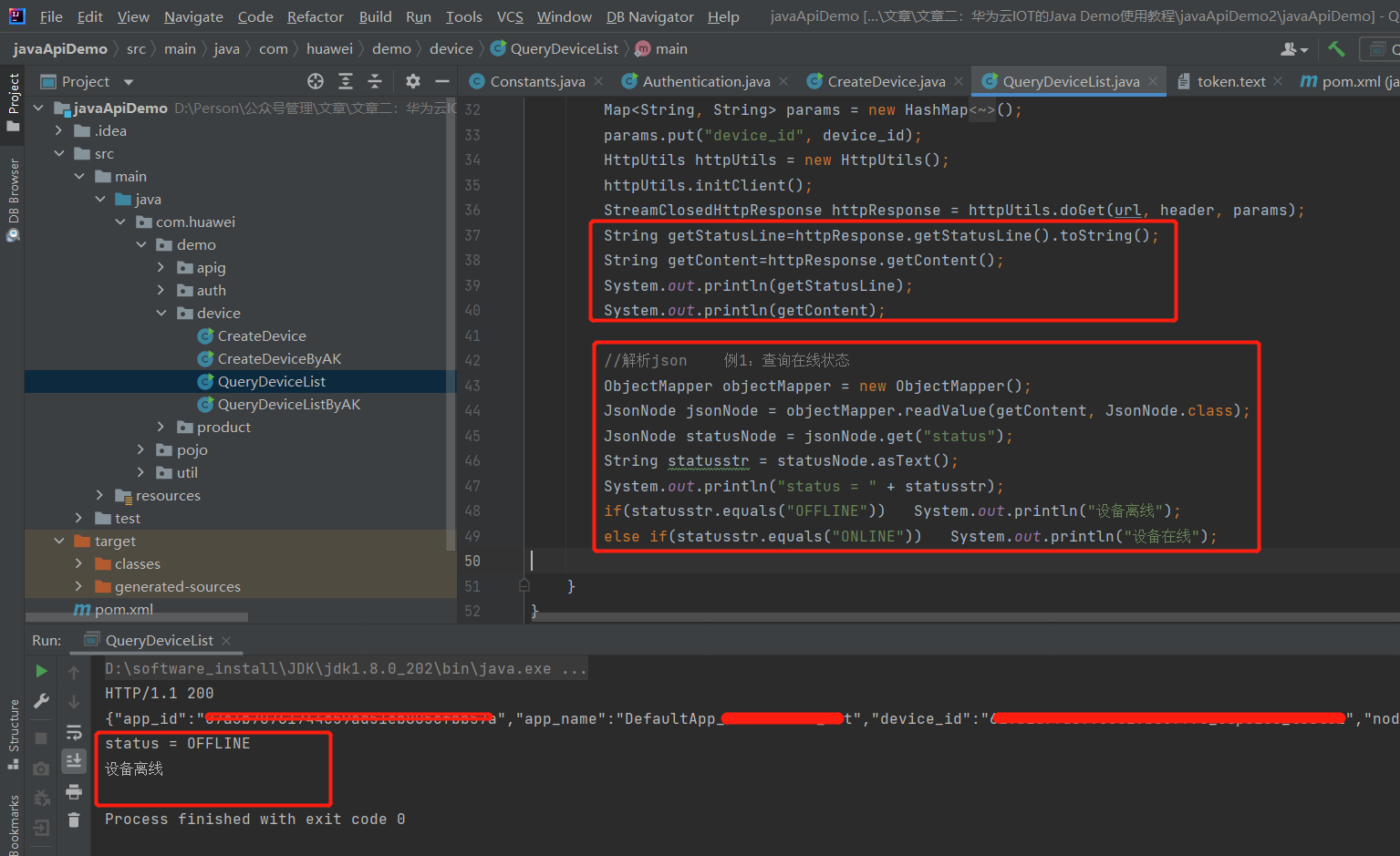
Task: Build project with the green hammer icon
Action: 1336,48
